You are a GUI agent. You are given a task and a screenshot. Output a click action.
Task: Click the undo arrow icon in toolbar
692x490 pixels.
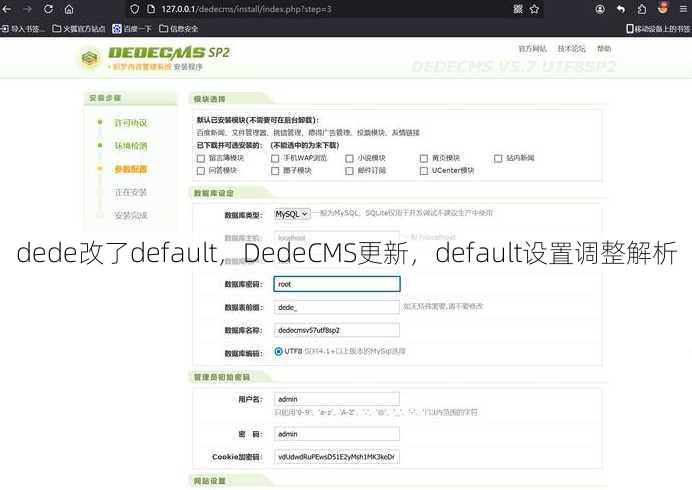click(621, 9)
